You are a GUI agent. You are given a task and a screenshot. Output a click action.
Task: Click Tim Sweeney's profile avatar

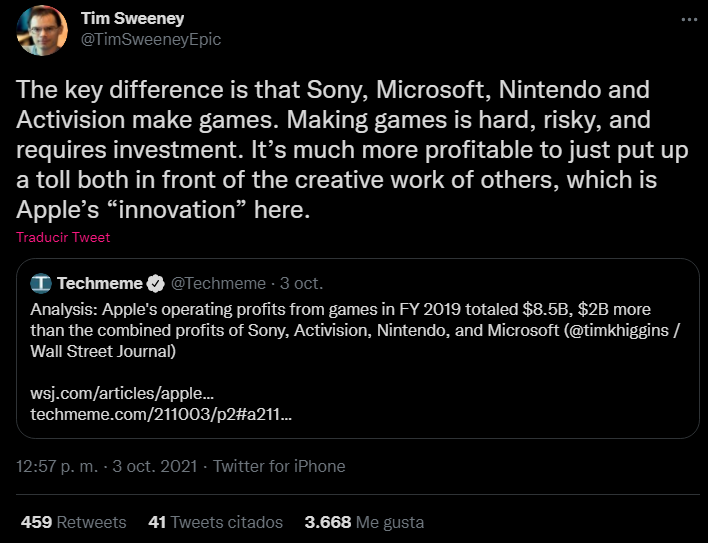42,31
